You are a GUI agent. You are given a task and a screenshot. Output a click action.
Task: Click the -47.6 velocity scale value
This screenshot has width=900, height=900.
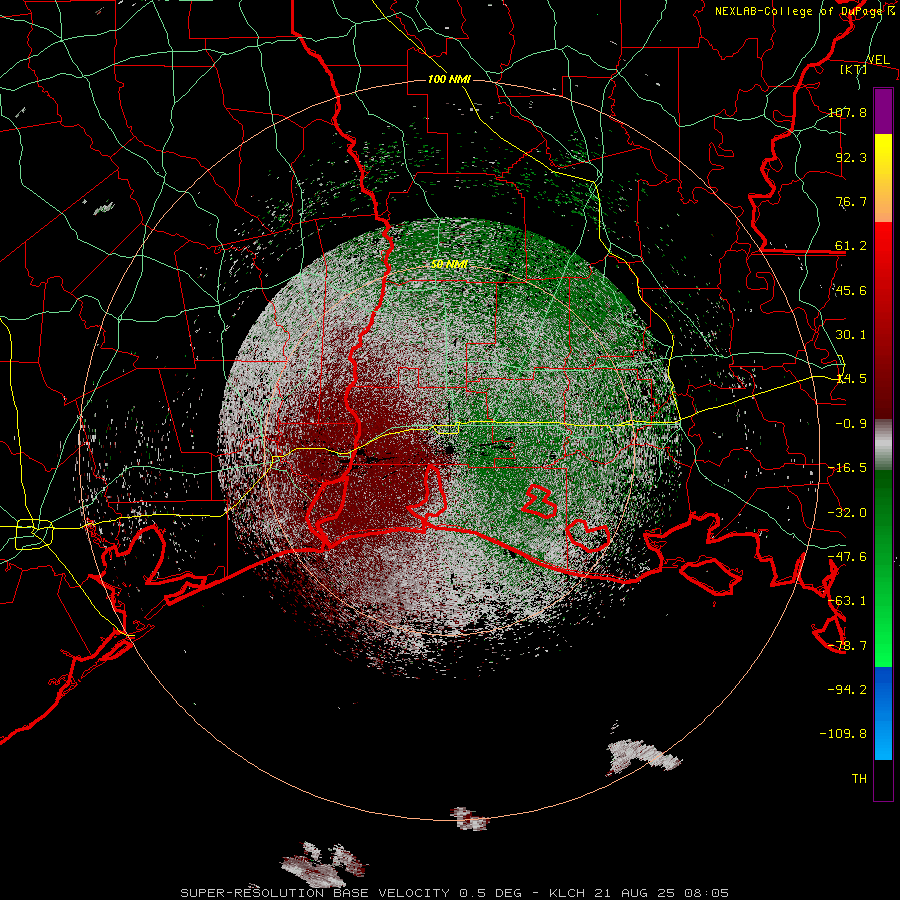click(847, 557)
